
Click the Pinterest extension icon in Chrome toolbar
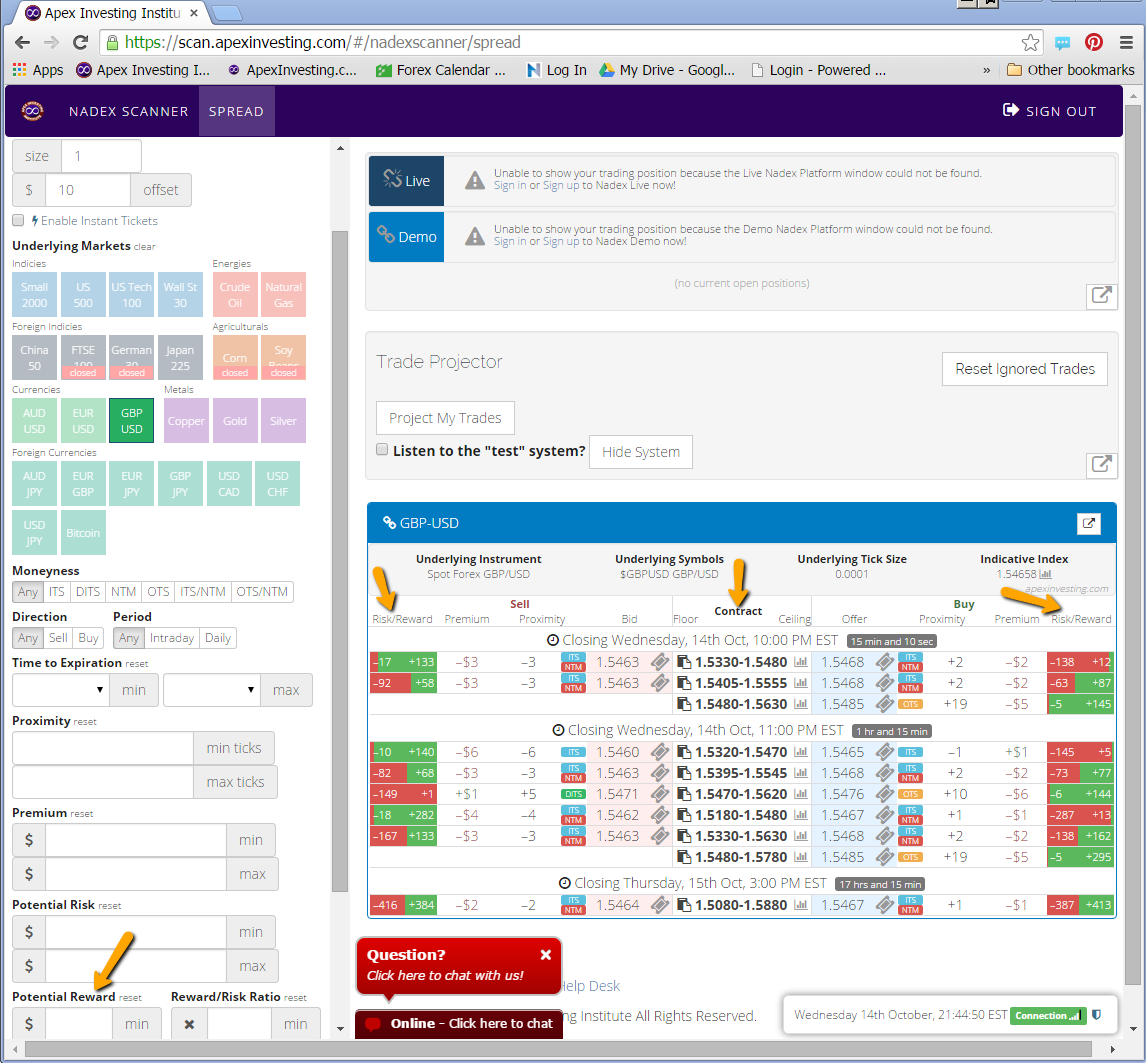[1094, 43]
